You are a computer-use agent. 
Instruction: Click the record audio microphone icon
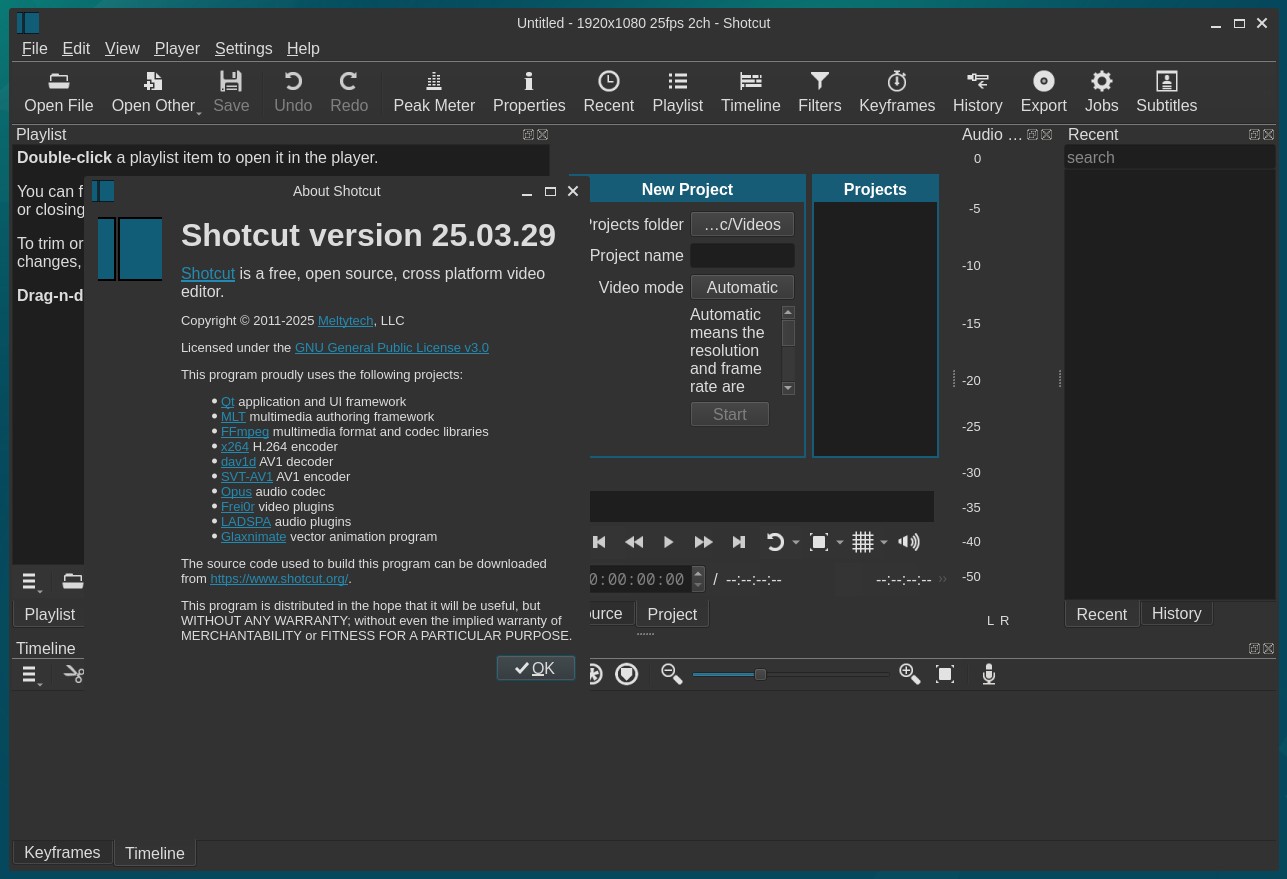tap(989, 674)
